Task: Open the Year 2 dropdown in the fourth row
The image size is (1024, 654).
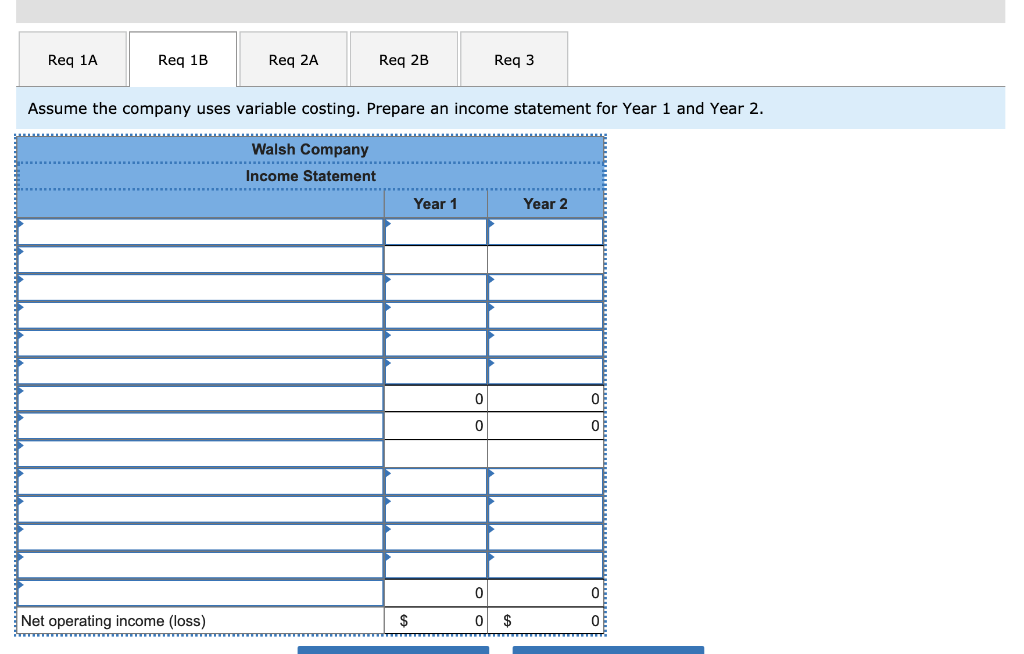Action: 545,314
